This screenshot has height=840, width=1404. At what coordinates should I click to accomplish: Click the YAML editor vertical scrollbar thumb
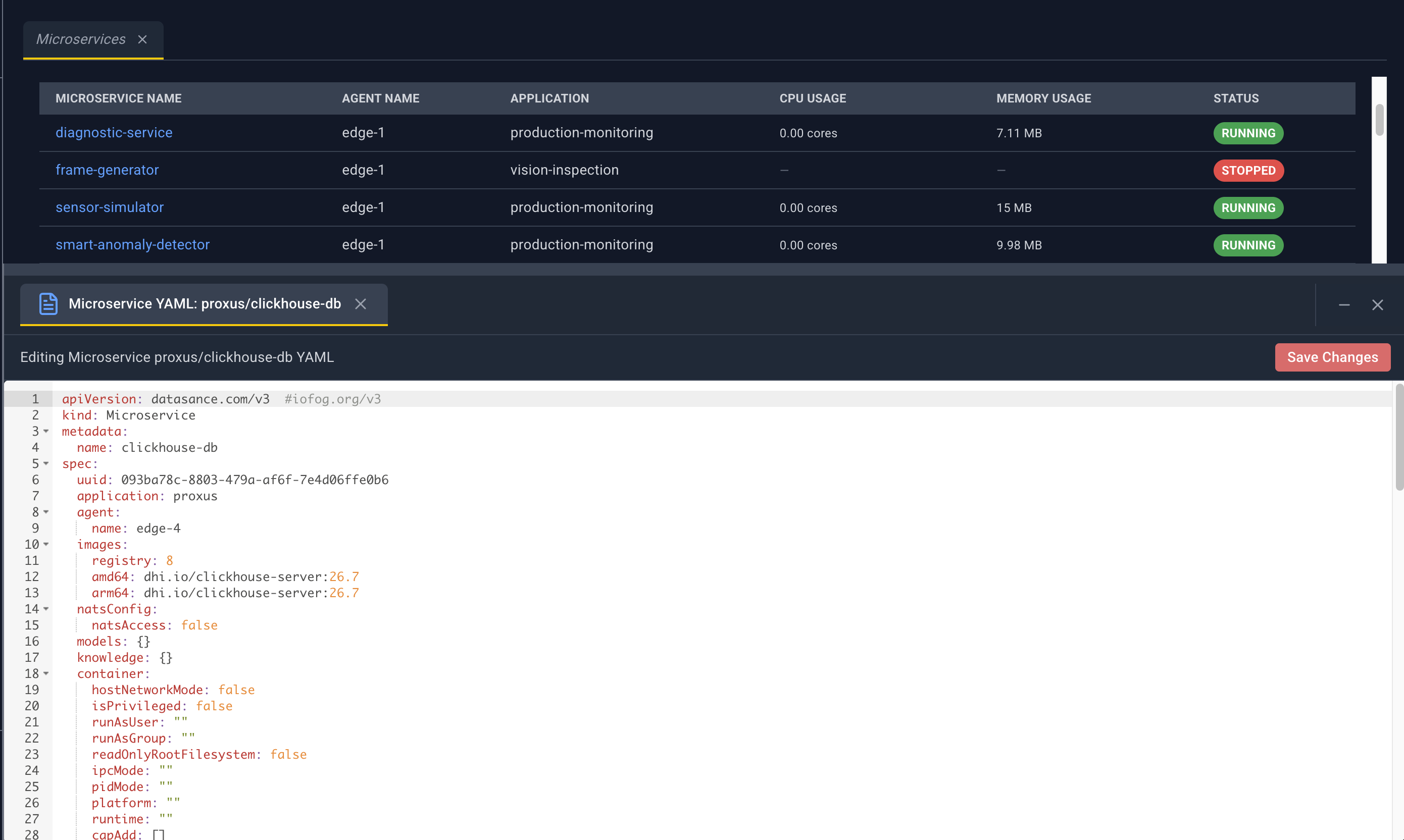point(1399,437)
